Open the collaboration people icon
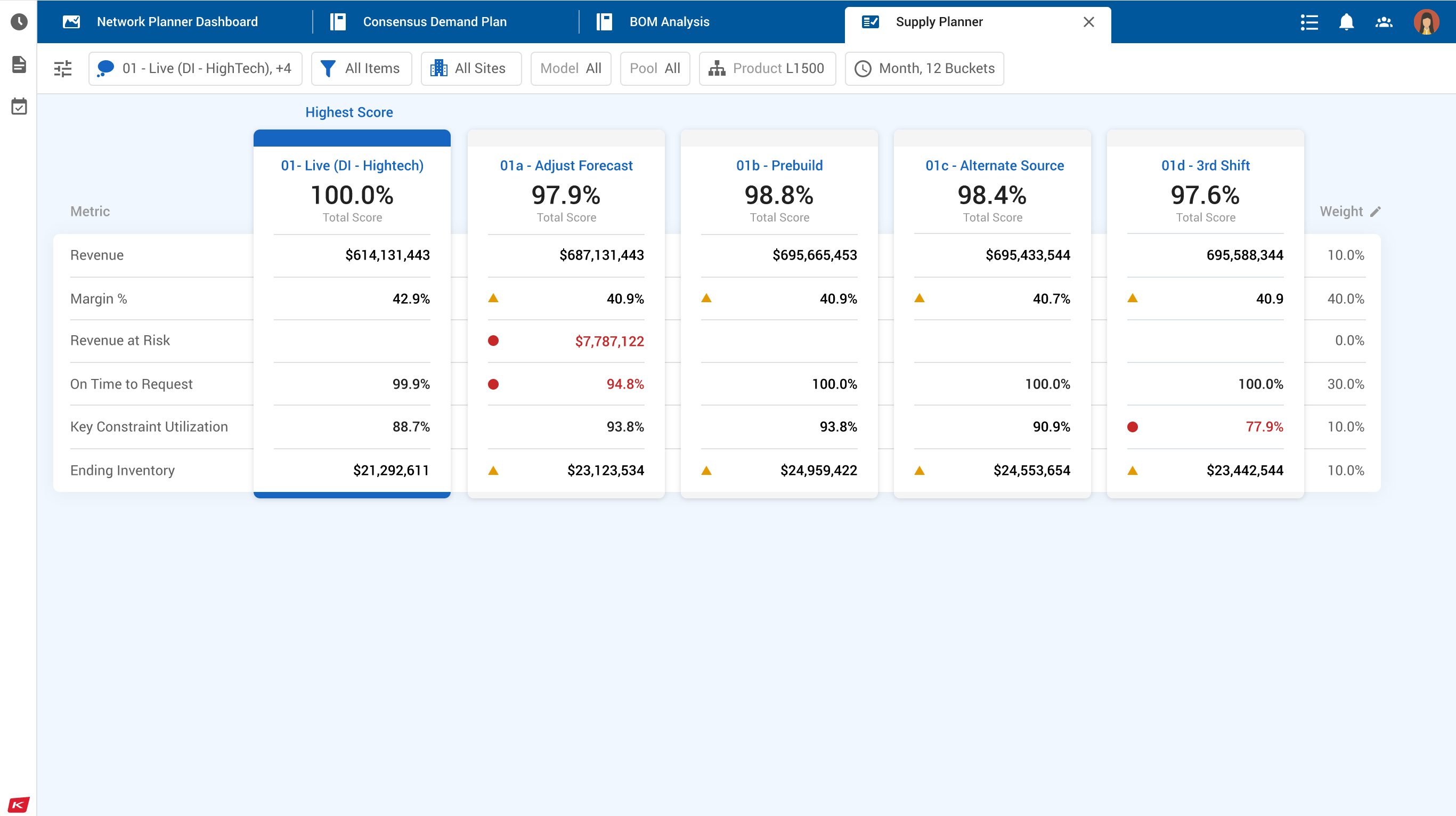Viewport: 1456px width, 816px height. point(1385,22)
